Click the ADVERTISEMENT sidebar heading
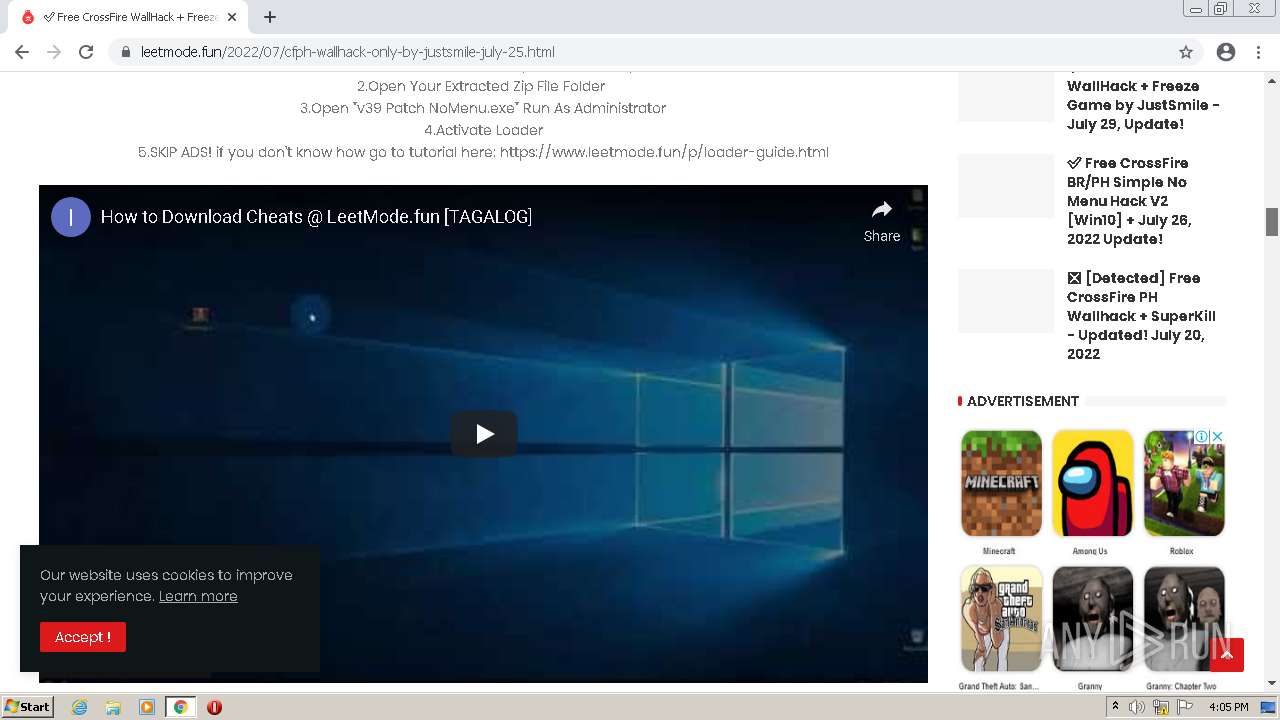This screenshot has height=720, width=1280. pyautogui.click(x=1022, y=401)
